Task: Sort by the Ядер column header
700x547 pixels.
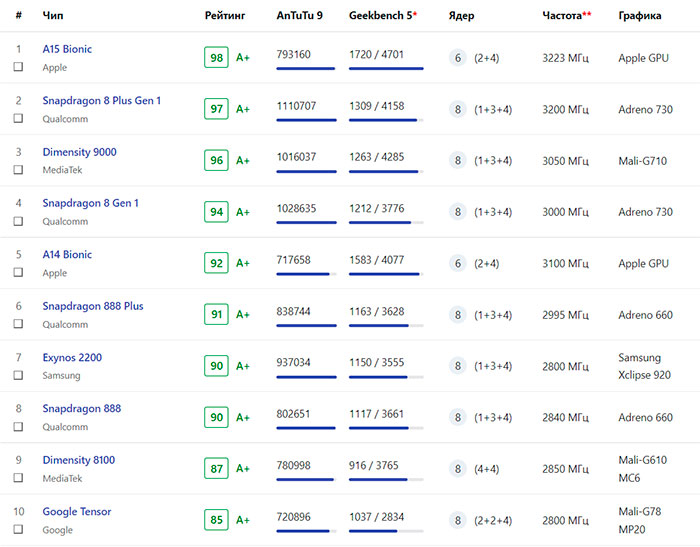Action: click(x=461, y=16)
